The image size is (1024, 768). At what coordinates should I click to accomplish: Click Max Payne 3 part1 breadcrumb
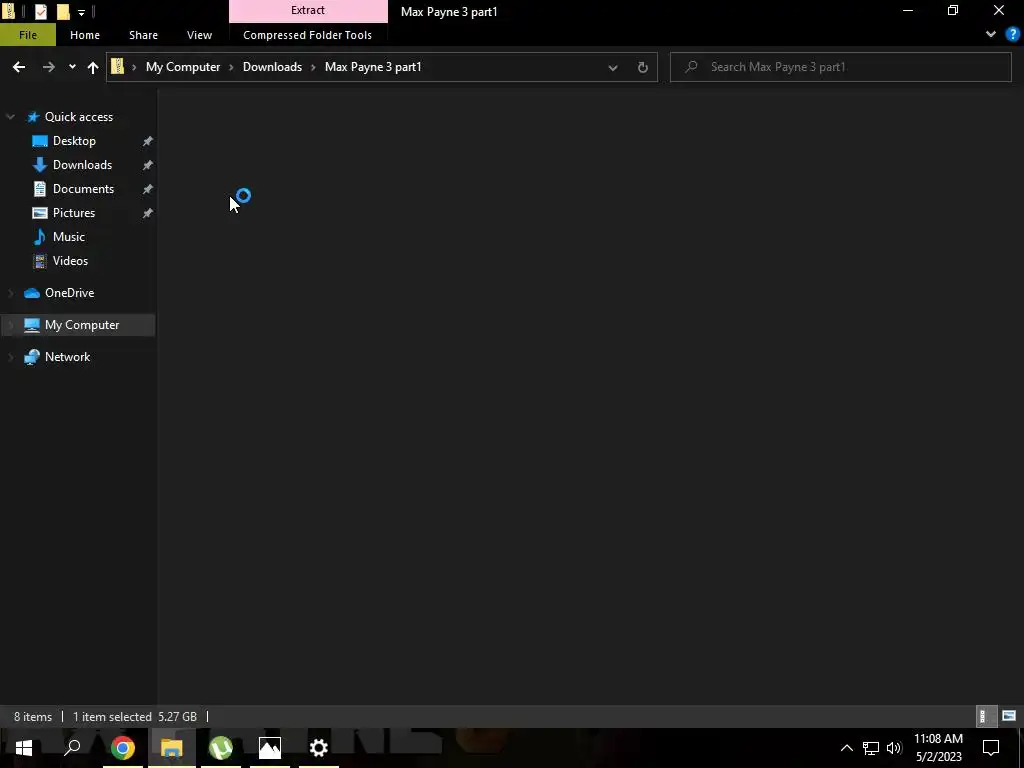pyautogui.click(x=373, y=67)
